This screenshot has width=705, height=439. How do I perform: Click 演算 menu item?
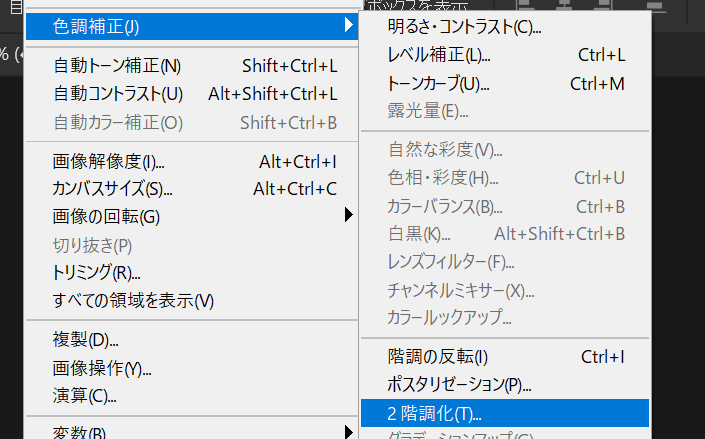click(x=84, y=396)
